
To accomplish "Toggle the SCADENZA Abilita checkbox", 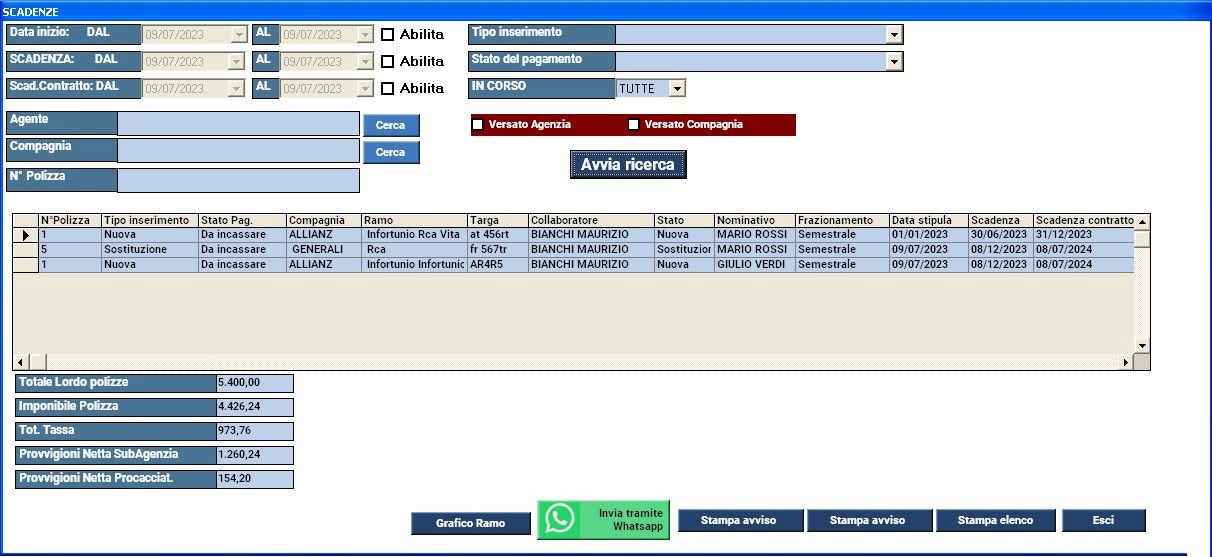I will 388,61.
